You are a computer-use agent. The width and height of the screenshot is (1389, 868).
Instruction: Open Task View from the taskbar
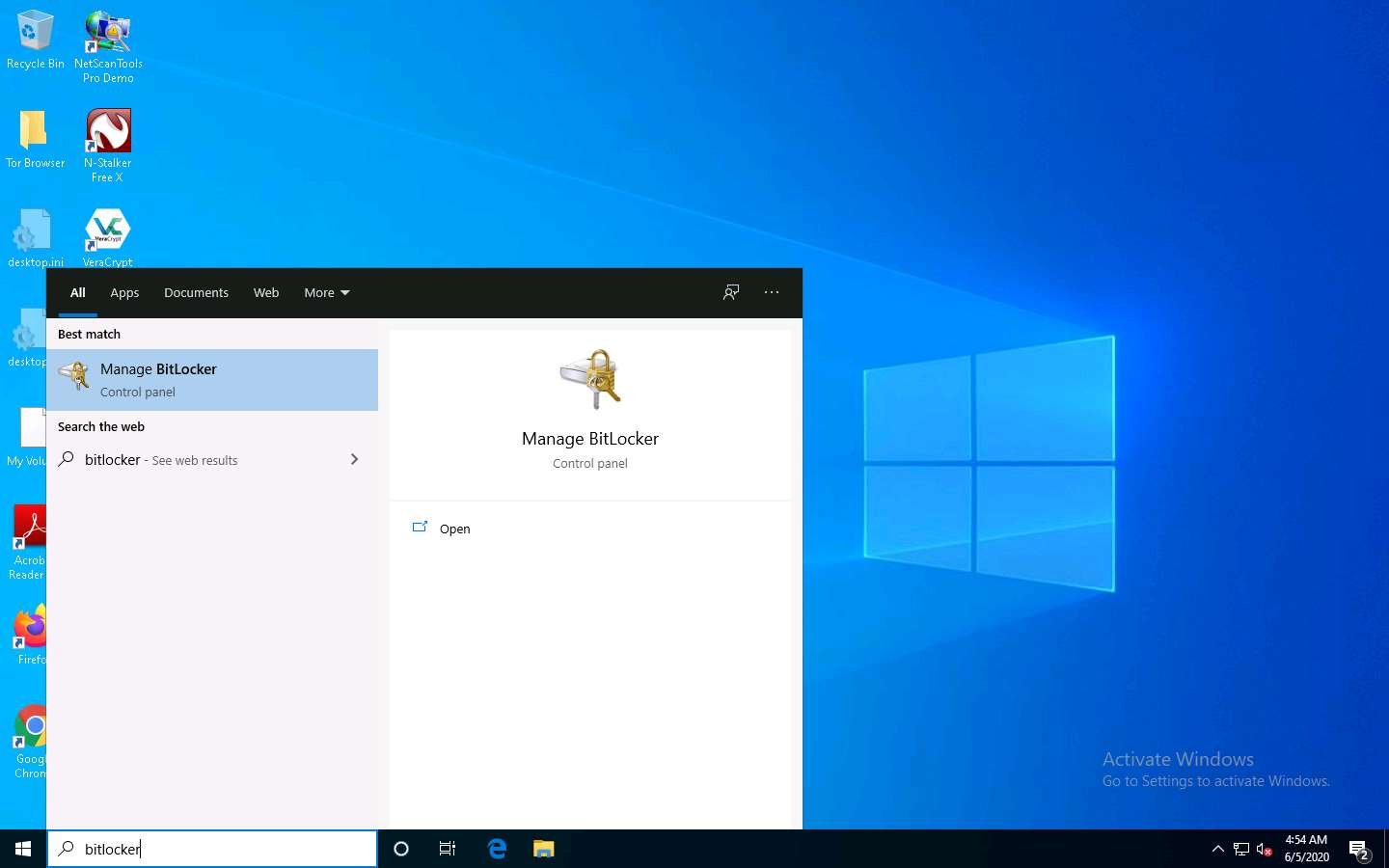click(x=447, y=849)
